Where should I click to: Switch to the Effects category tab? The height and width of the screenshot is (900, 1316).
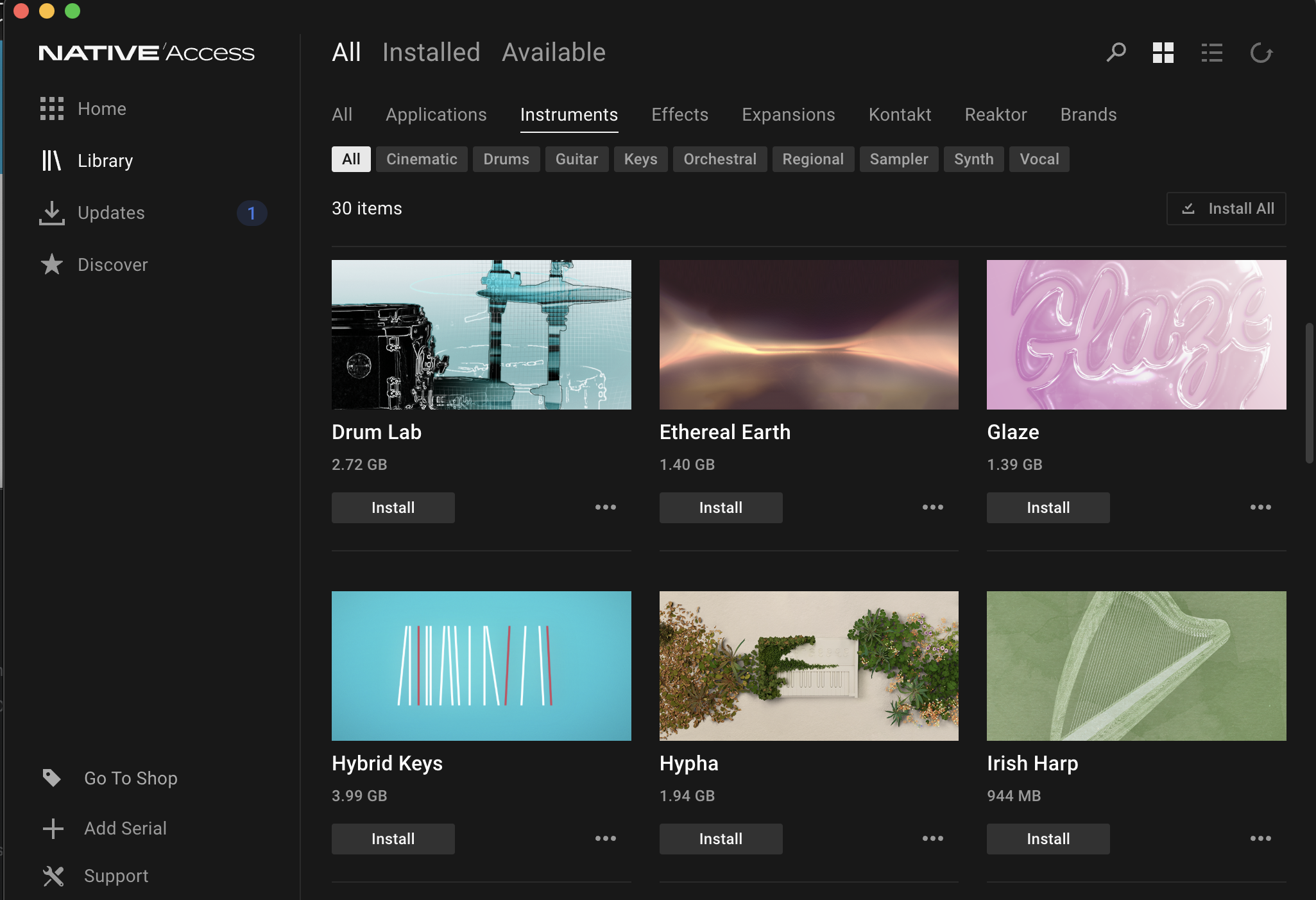click(679, 115)
